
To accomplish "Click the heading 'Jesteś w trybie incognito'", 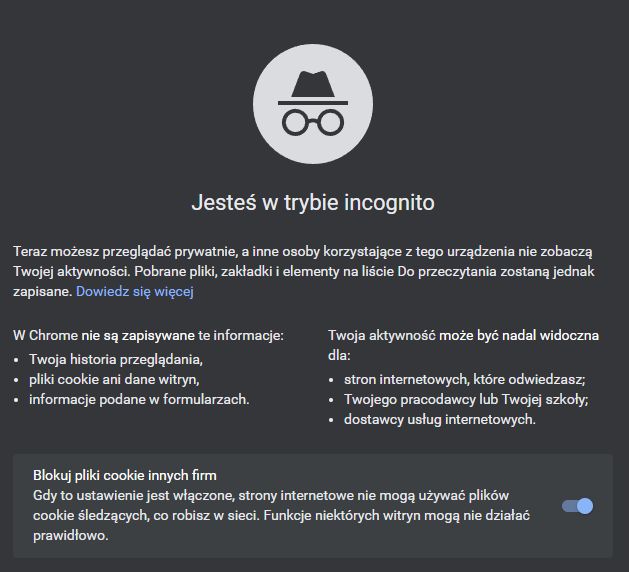I will click(313, 202).
